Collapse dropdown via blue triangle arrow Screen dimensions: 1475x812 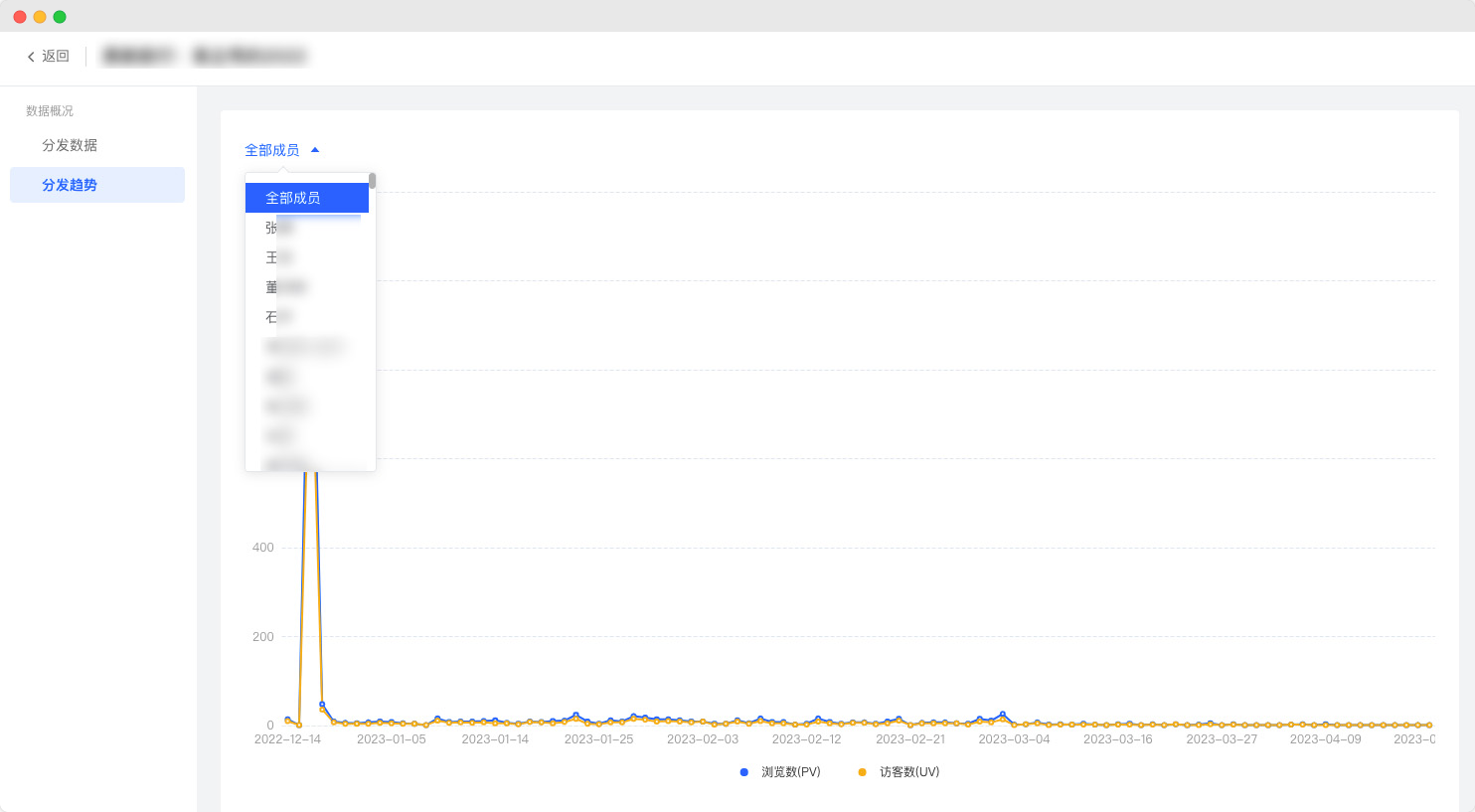click(315, 150)
